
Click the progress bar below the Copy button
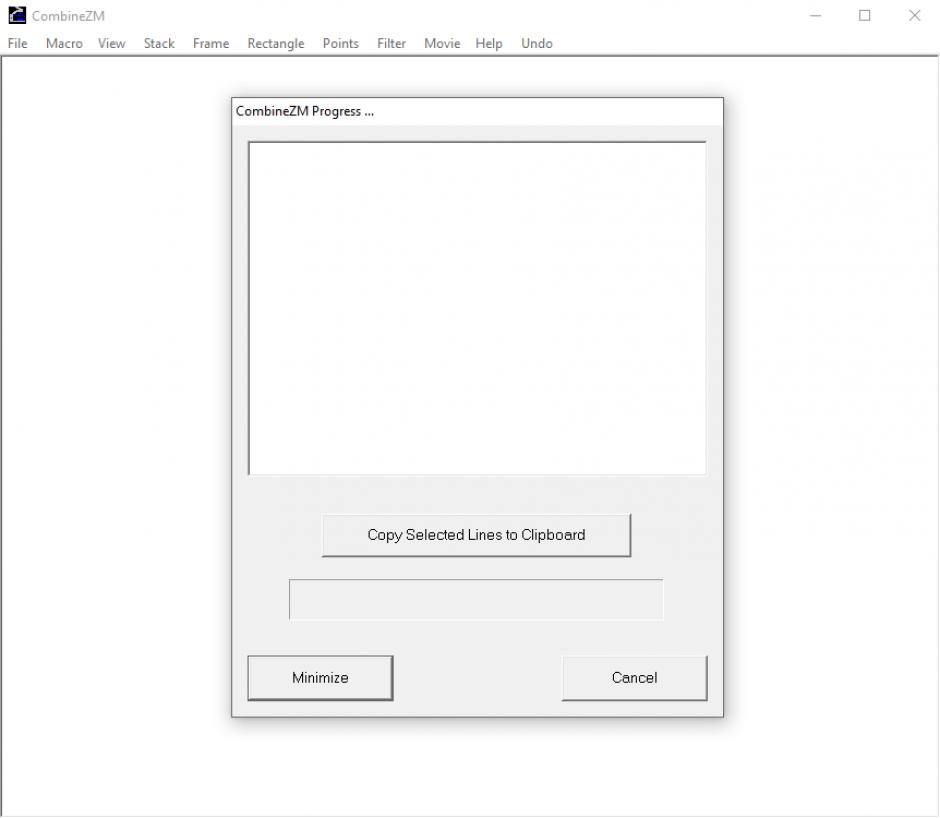click(x=476, y=599)
